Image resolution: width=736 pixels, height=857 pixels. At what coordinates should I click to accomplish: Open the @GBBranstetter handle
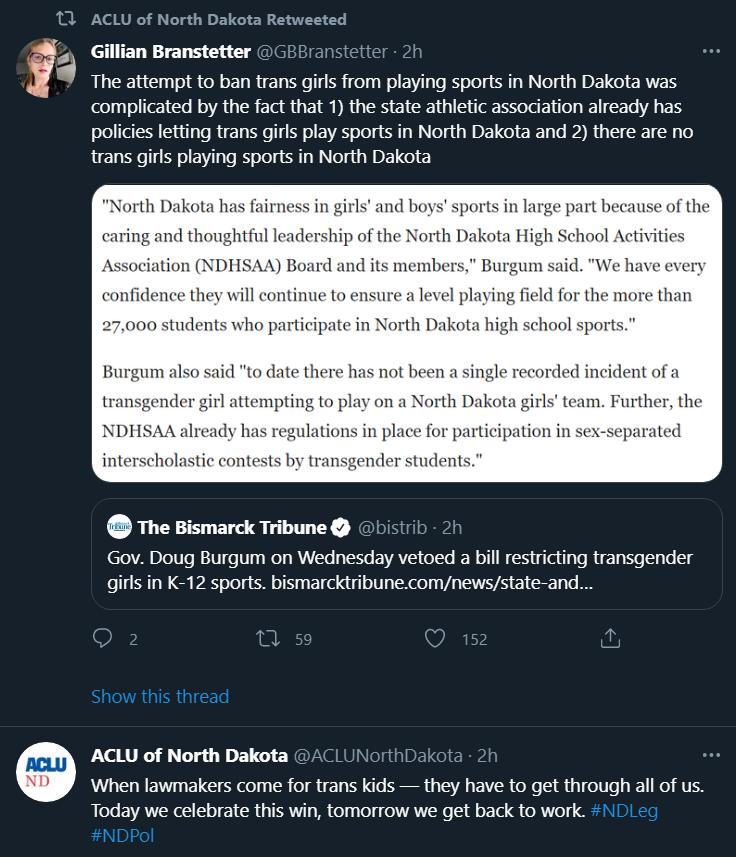[322, 51]
